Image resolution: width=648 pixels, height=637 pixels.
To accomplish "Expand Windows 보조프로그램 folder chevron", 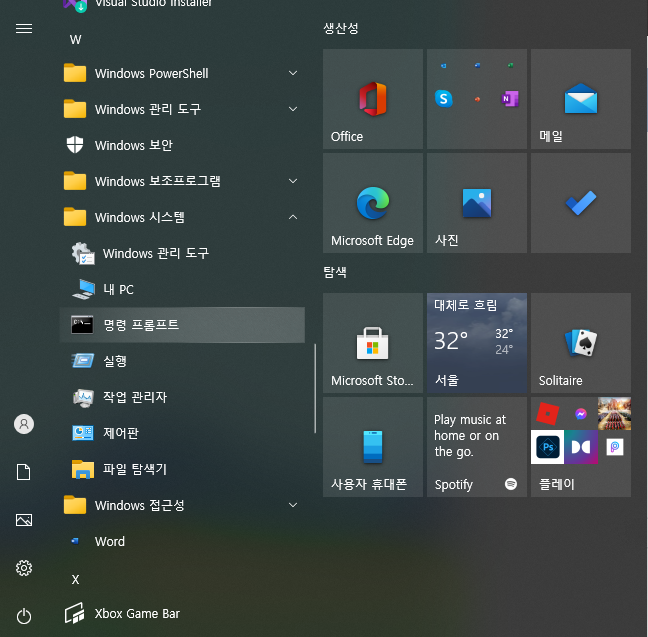I will [293, 181].
